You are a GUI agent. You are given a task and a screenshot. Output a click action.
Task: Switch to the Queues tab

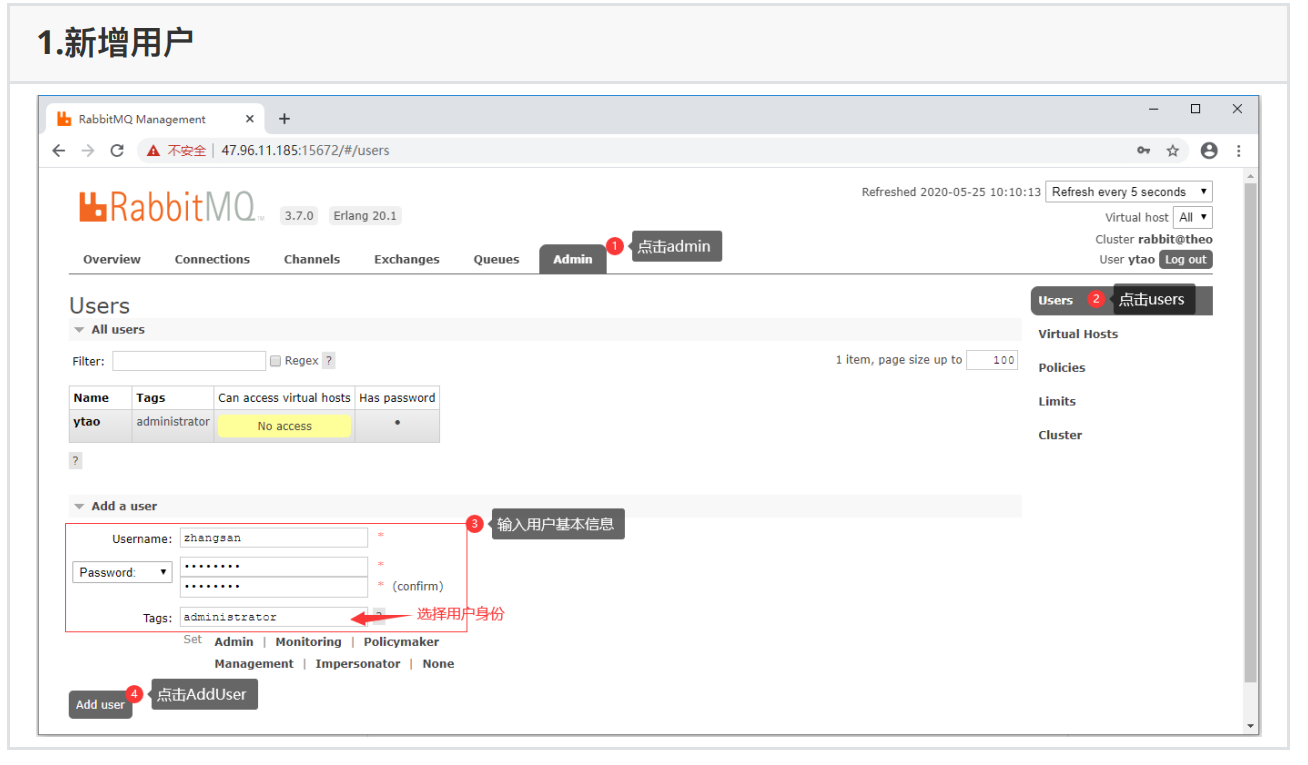(x=496, y=260)
